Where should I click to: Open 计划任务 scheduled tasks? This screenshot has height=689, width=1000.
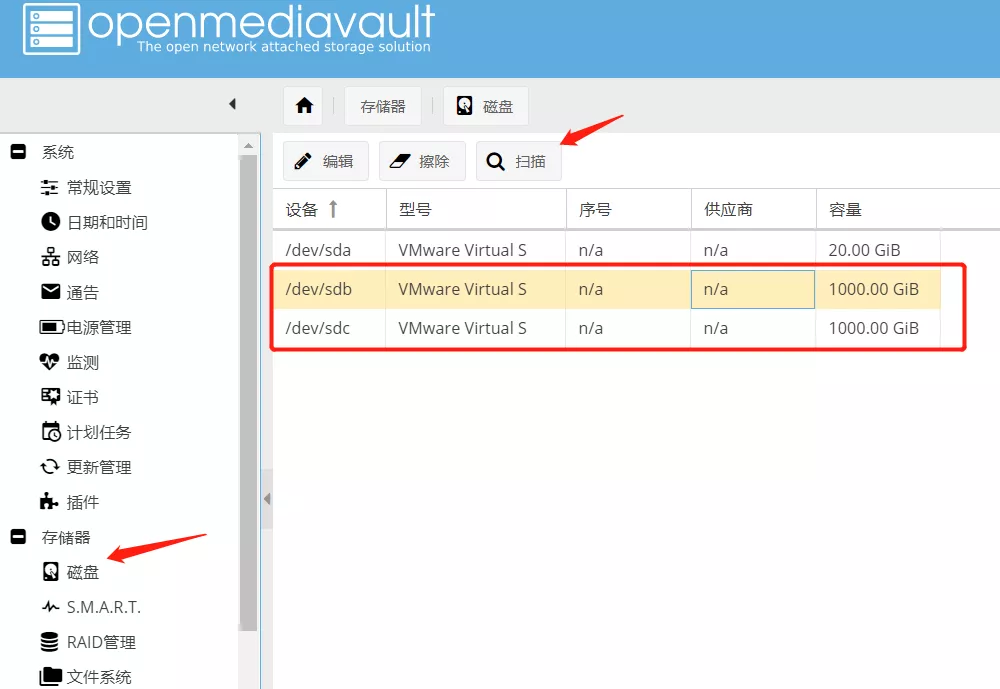tap(98, 433)
